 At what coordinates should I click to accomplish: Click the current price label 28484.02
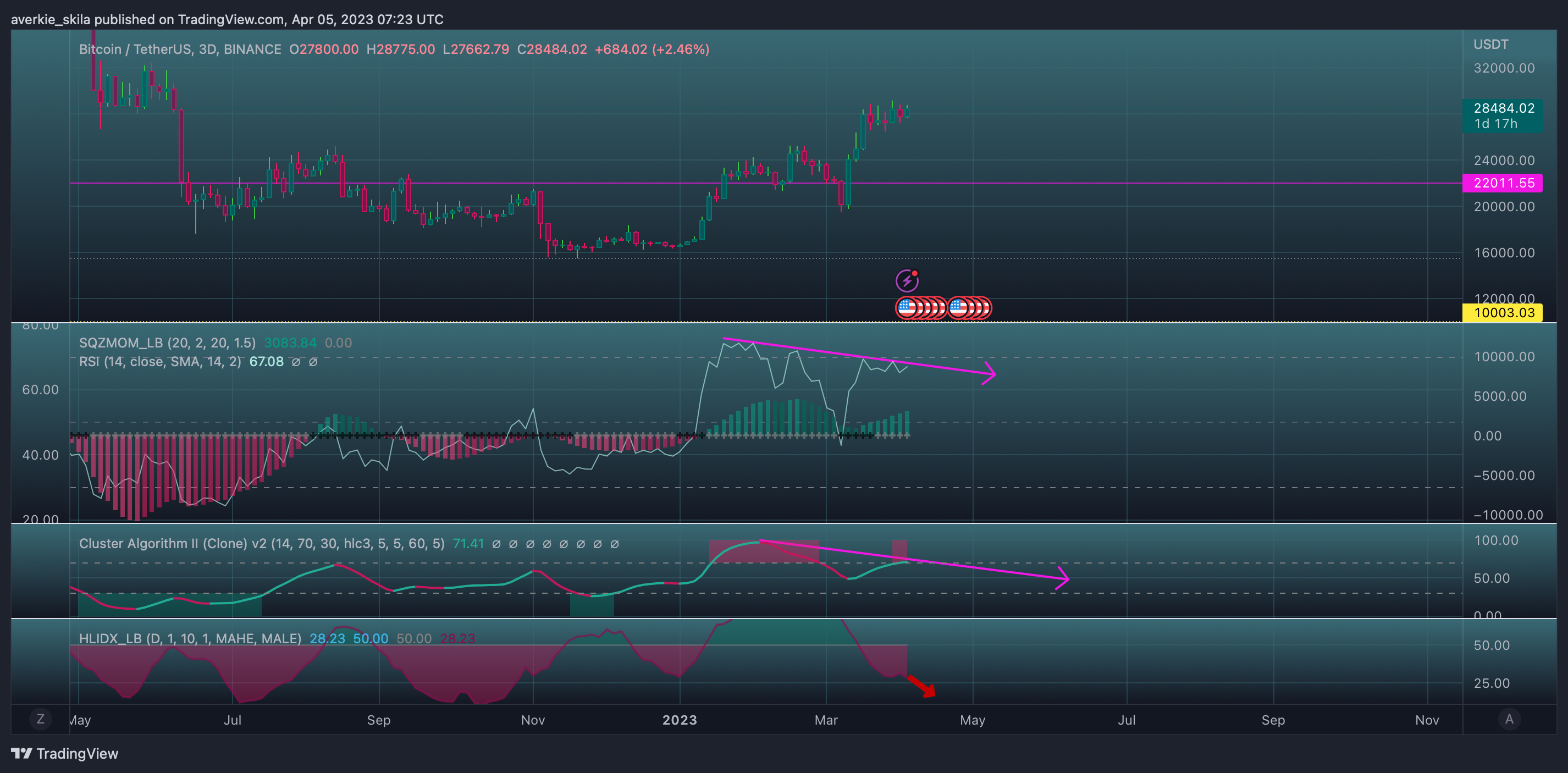tap(1504, 108)
